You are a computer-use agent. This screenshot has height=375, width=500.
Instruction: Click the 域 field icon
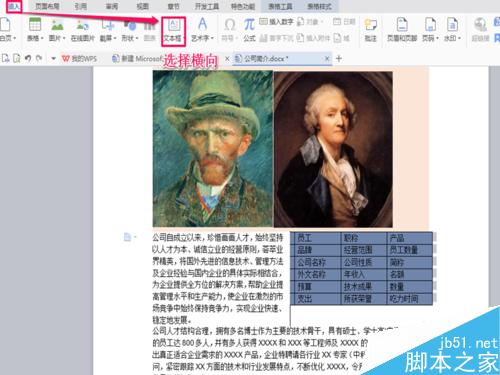coord(342,38)
